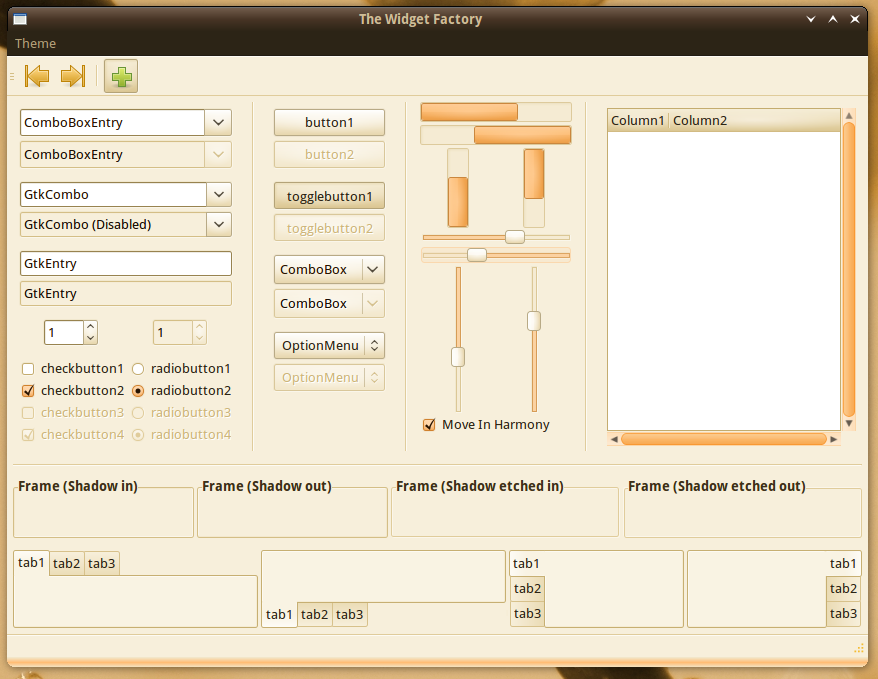878x679 pixels.
Task: Click the down scroll arrow beside the column list
Action: [849, 423]
